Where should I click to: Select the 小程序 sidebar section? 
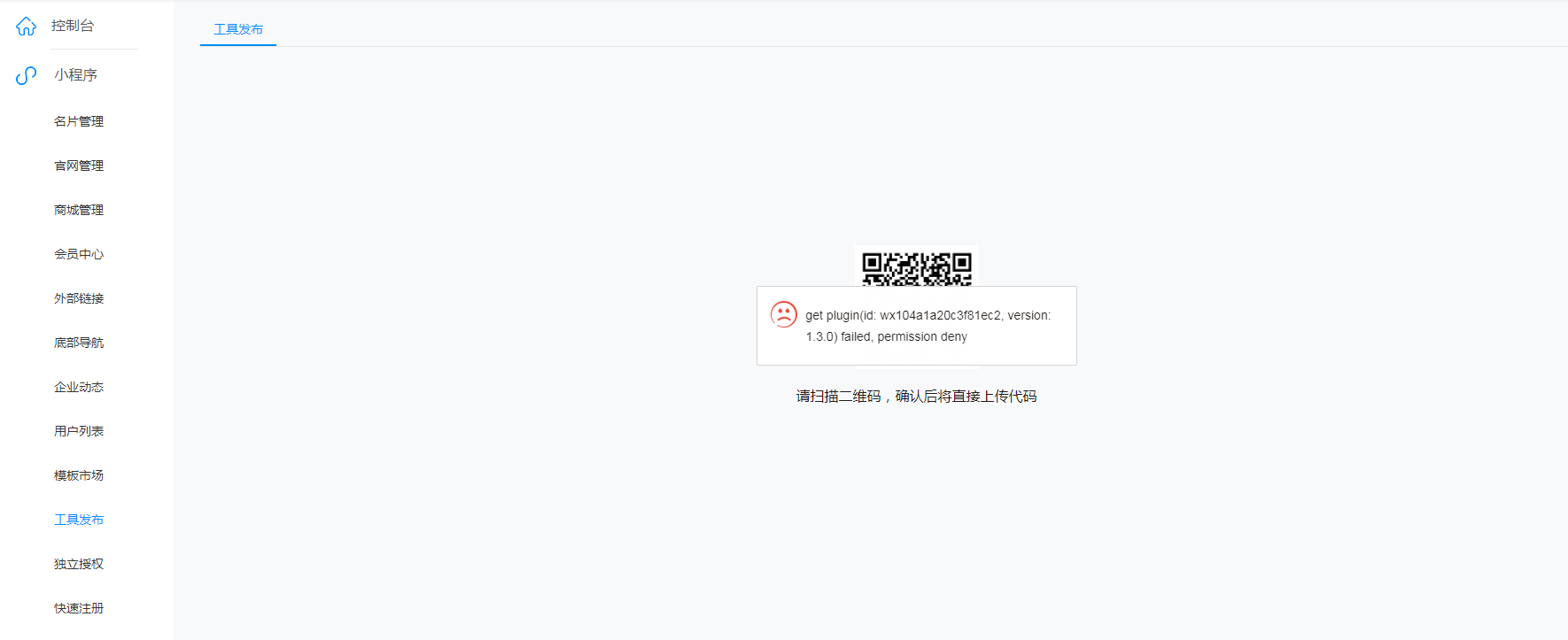click(76, 75)
